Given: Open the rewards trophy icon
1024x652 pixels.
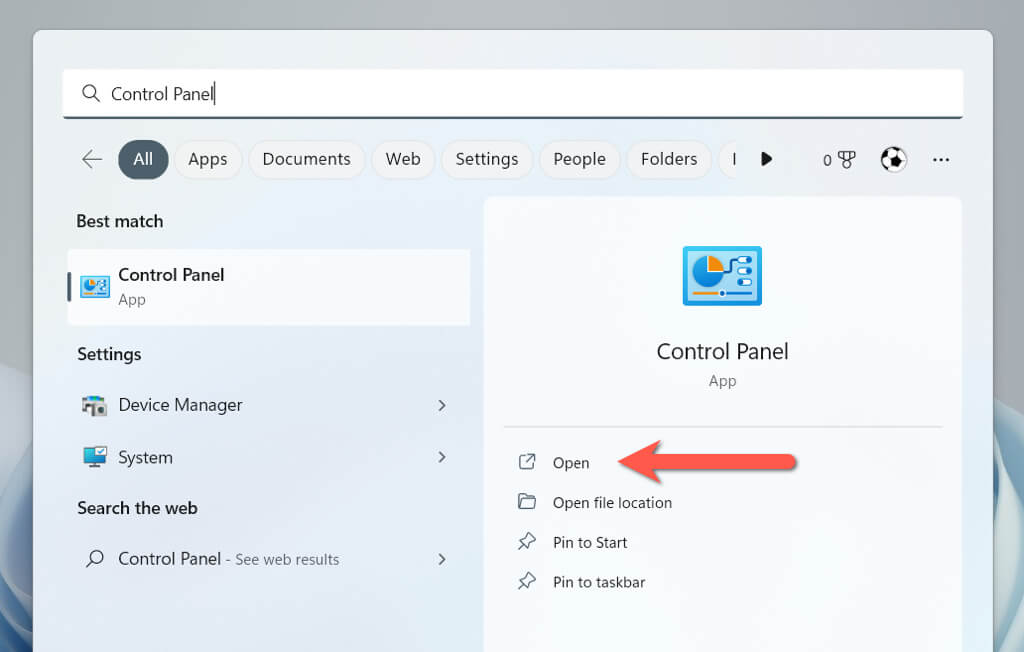Looking at the screenshot, I should [x=846, y=159].
